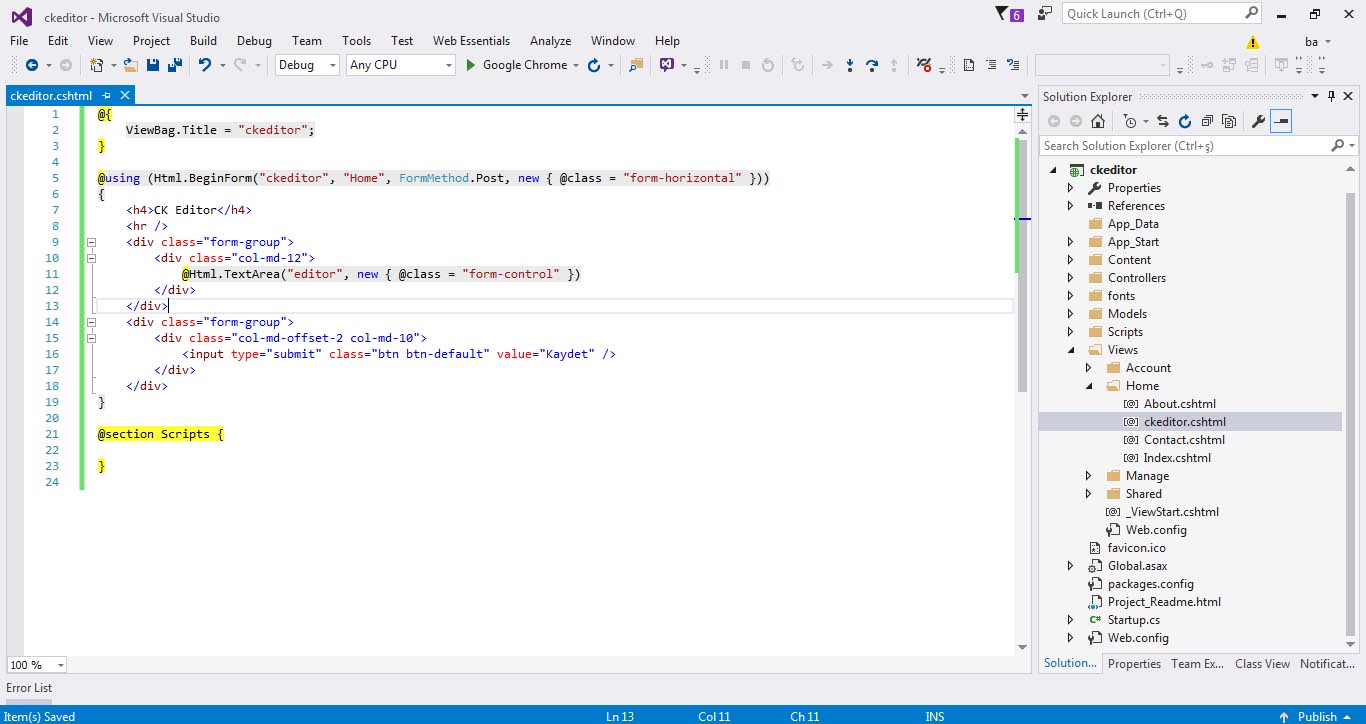Viewport: 1366px width, 724px height.
Task: Click the Step Into debug icon
Action: 849,65
